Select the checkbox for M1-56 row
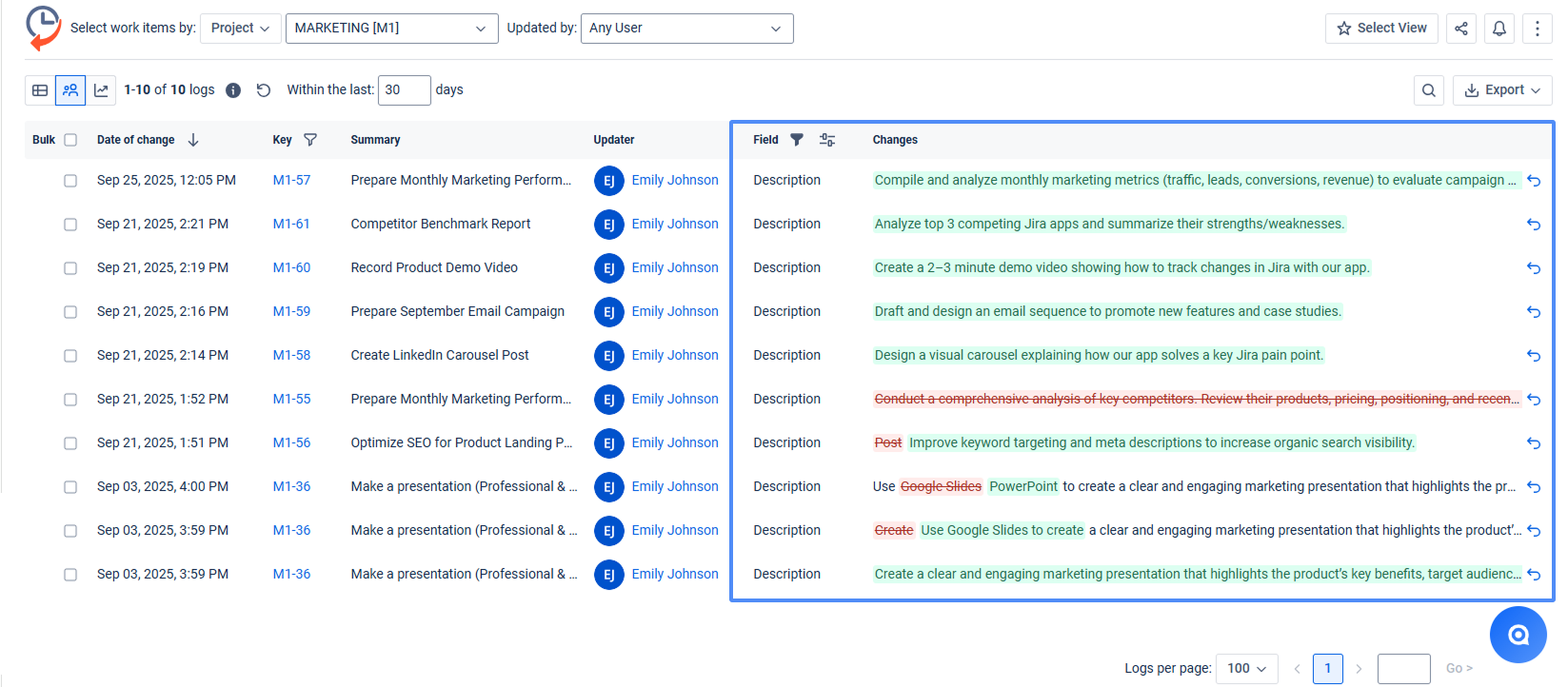The image size is (1568, 687). pos(70,443)
